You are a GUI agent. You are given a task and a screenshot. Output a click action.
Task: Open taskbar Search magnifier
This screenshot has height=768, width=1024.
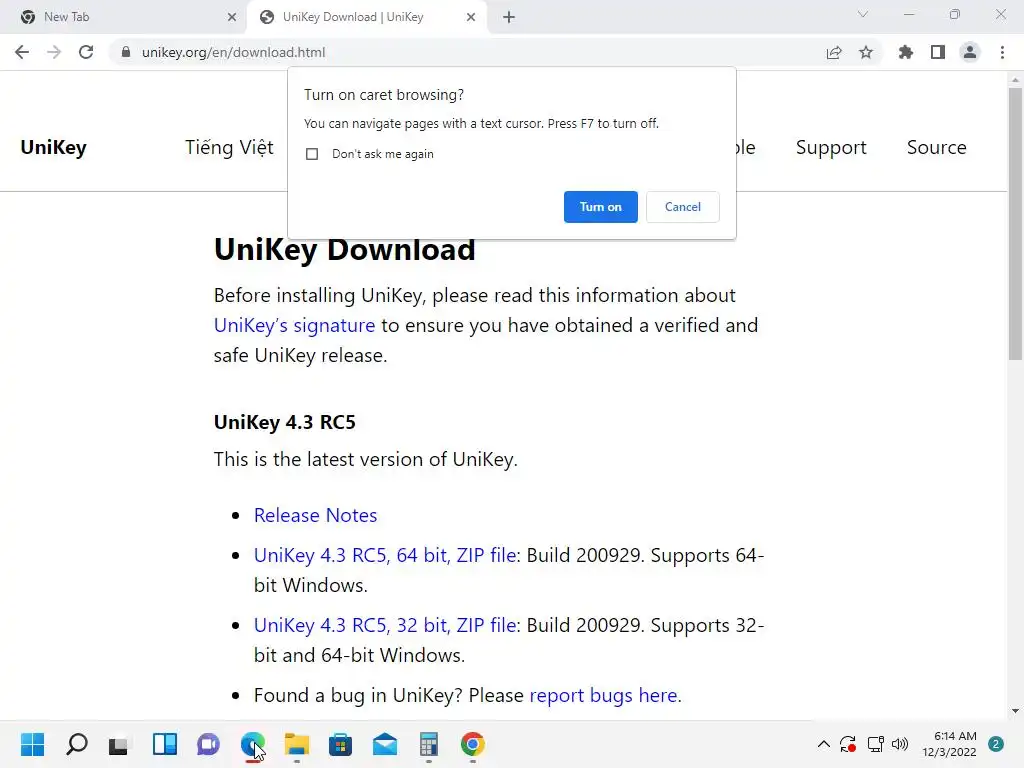point(76,744)
